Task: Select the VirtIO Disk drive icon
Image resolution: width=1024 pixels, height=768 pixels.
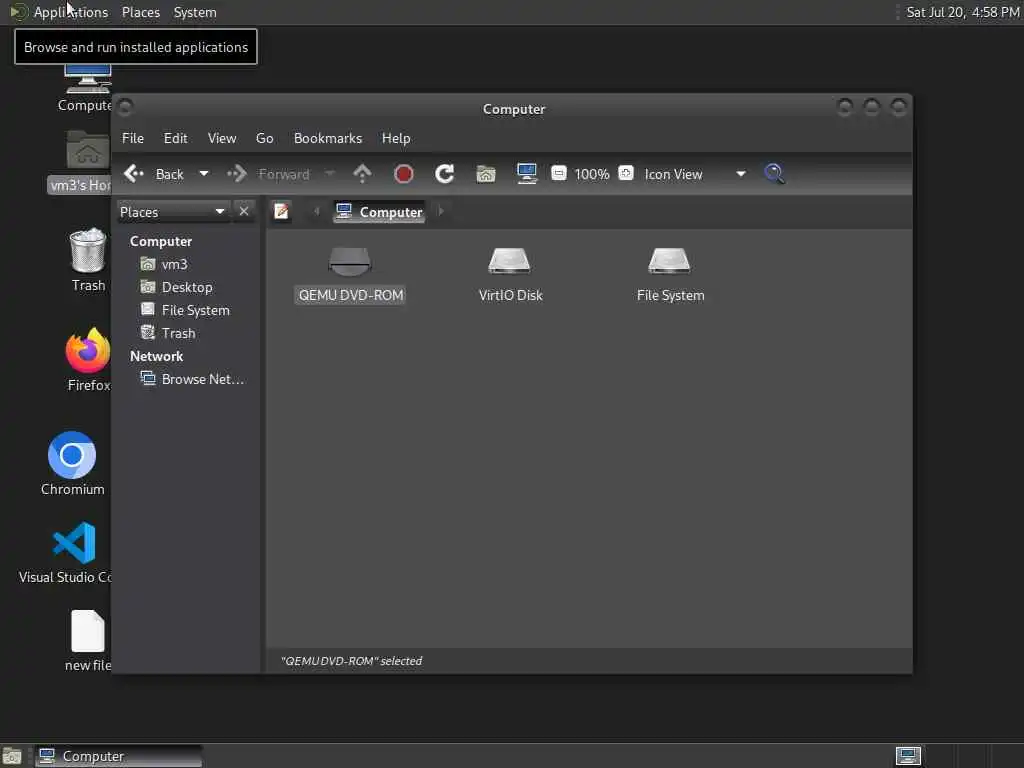Action: pyautogui.click(x=510, y=275)
